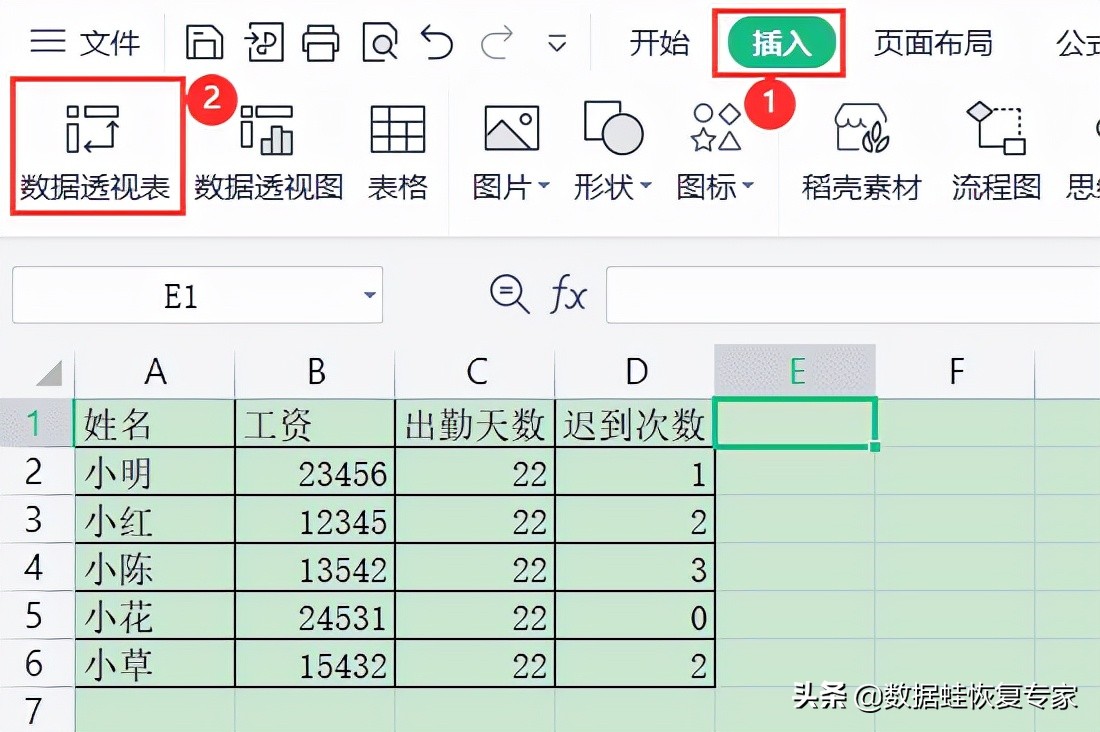
Task: Select the cell 15432
Action: click(315, 663)
